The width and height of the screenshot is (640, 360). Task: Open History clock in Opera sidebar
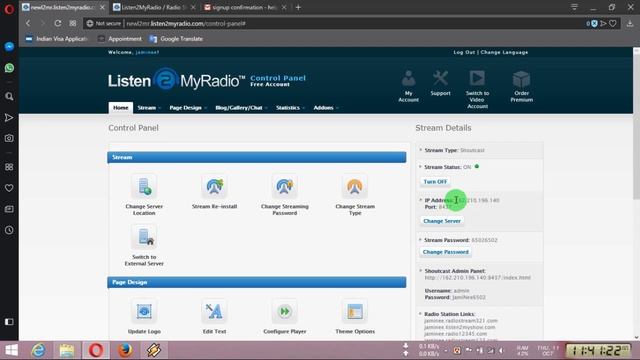click(x=9, y=230)
